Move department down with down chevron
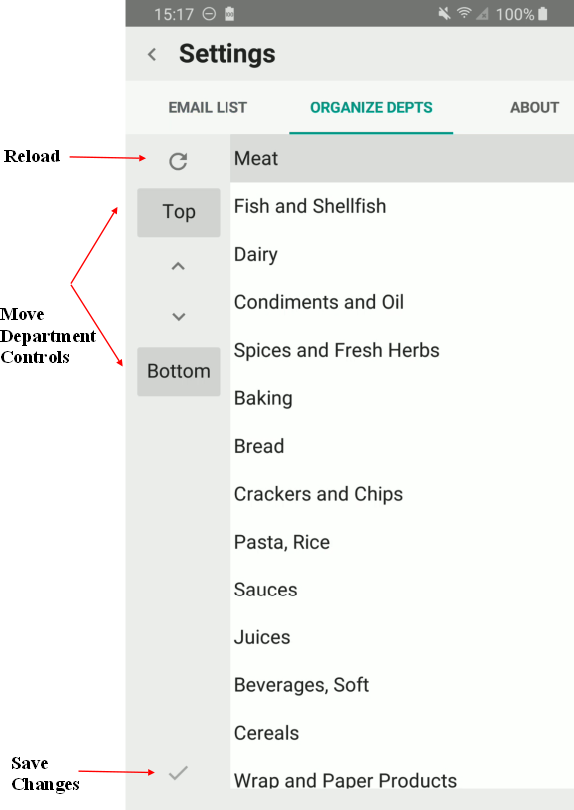Image resolution: width=574 pixels, height=810 pixels. tap(178, 317)
